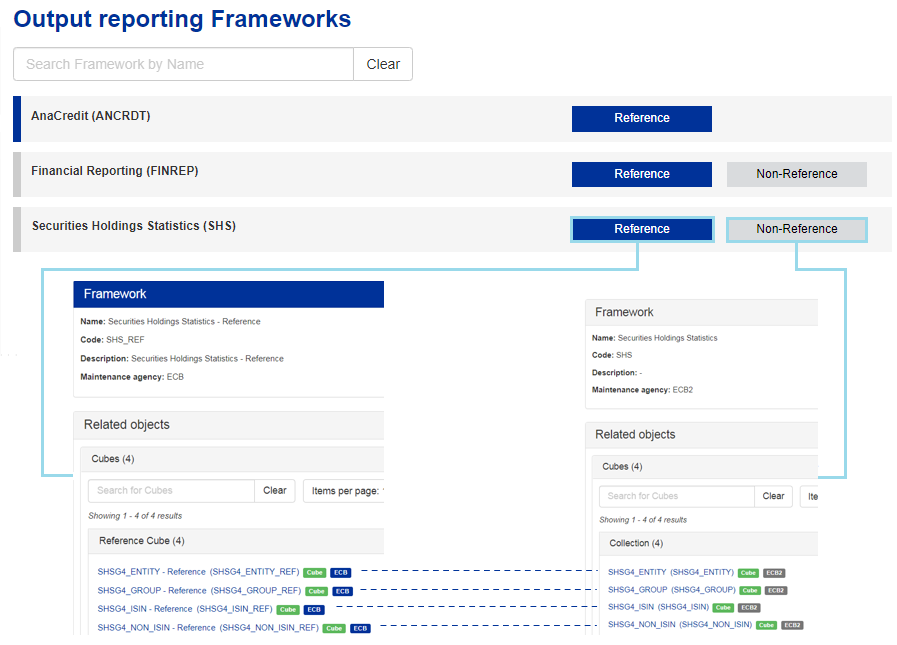The width and height of the screenshot is (897, 645).
Task: Select Reference for AnaCredit (ANCRDT)
Action: pyautogui.click(x=641, y=118)
